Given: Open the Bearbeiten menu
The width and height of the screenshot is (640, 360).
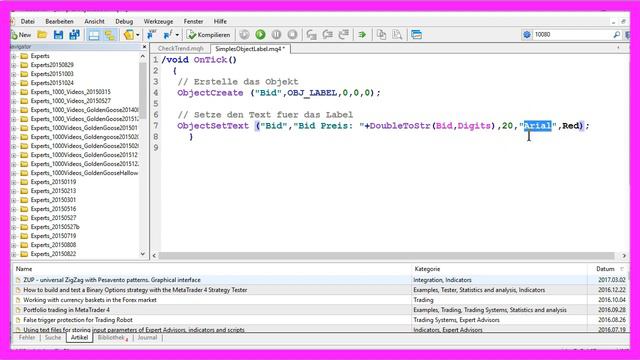Looking at the screenshot, I should 59,21.
